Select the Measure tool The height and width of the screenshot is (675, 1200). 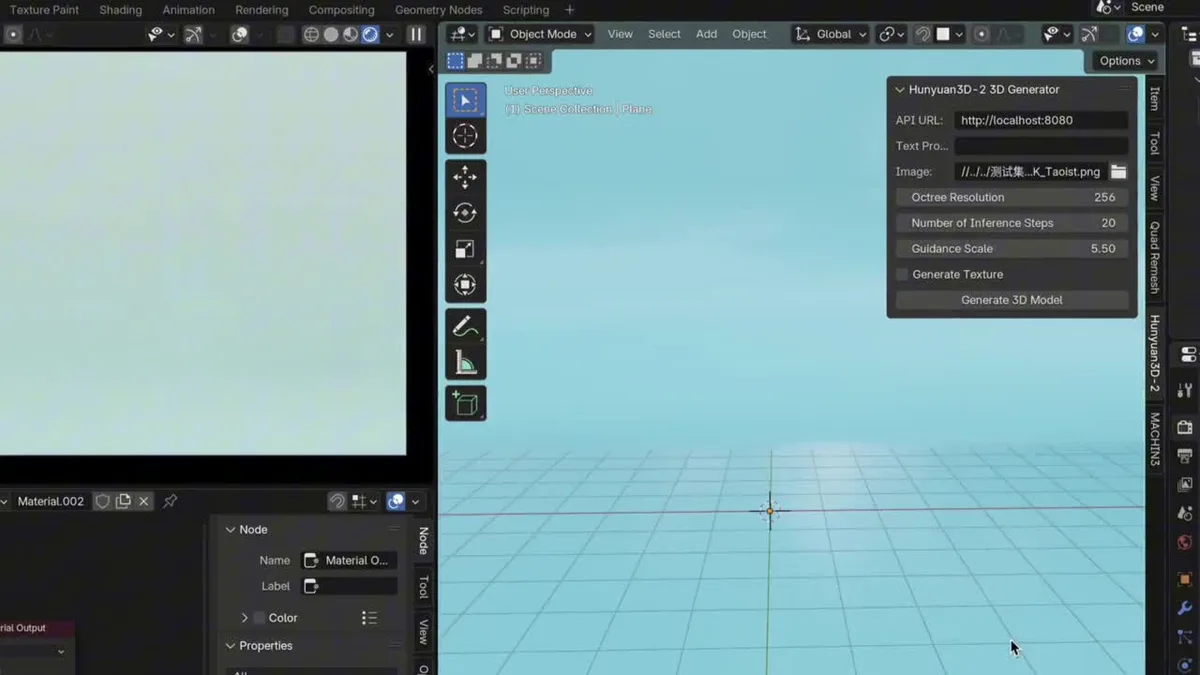(x=465, y=362)
